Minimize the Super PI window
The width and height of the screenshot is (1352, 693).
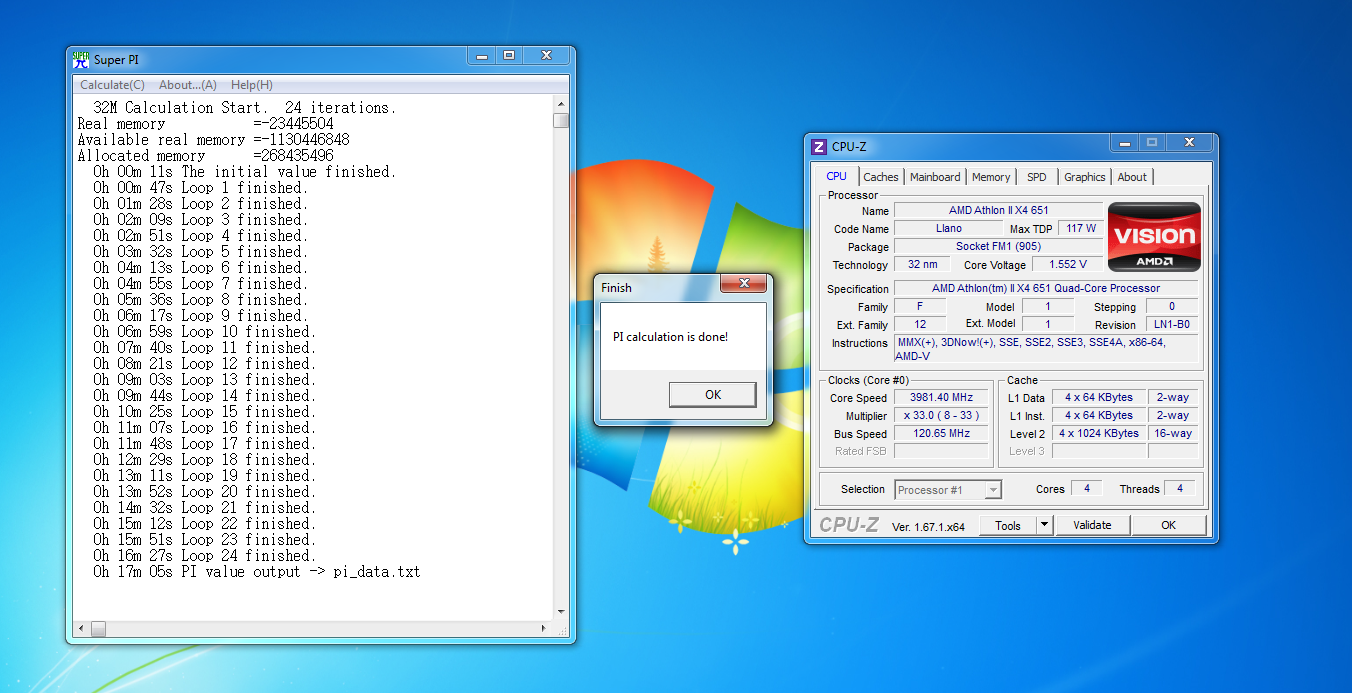482,56
